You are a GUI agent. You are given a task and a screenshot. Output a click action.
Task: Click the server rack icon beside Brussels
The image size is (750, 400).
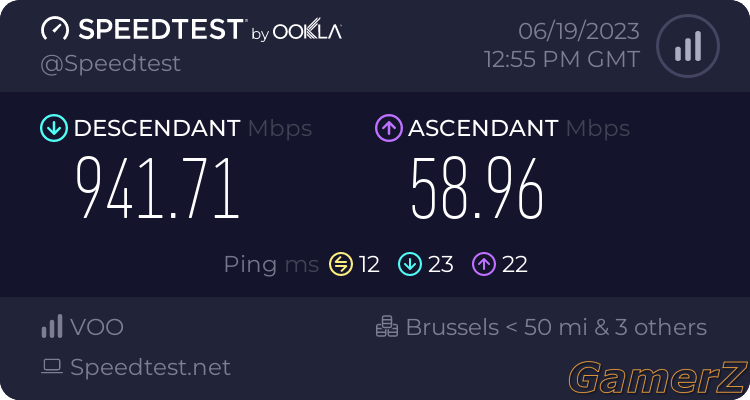tap(387, 326)
